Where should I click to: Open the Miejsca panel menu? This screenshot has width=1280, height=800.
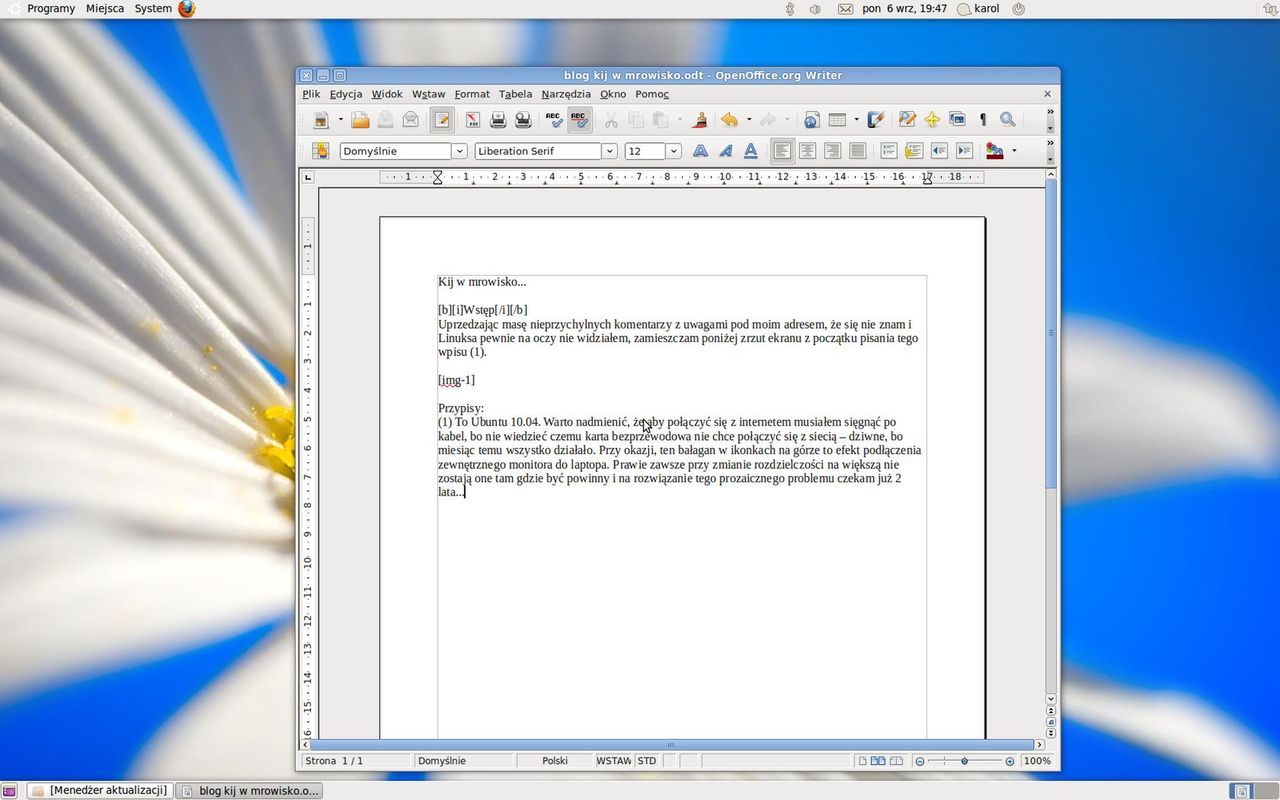(105, 8)
